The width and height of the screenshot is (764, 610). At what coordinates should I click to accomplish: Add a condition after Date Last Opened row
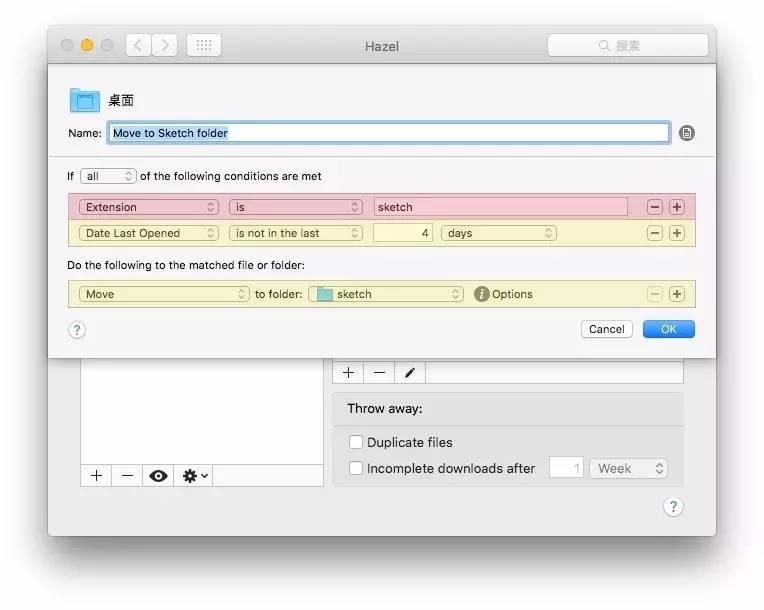(x=676, y=233)
